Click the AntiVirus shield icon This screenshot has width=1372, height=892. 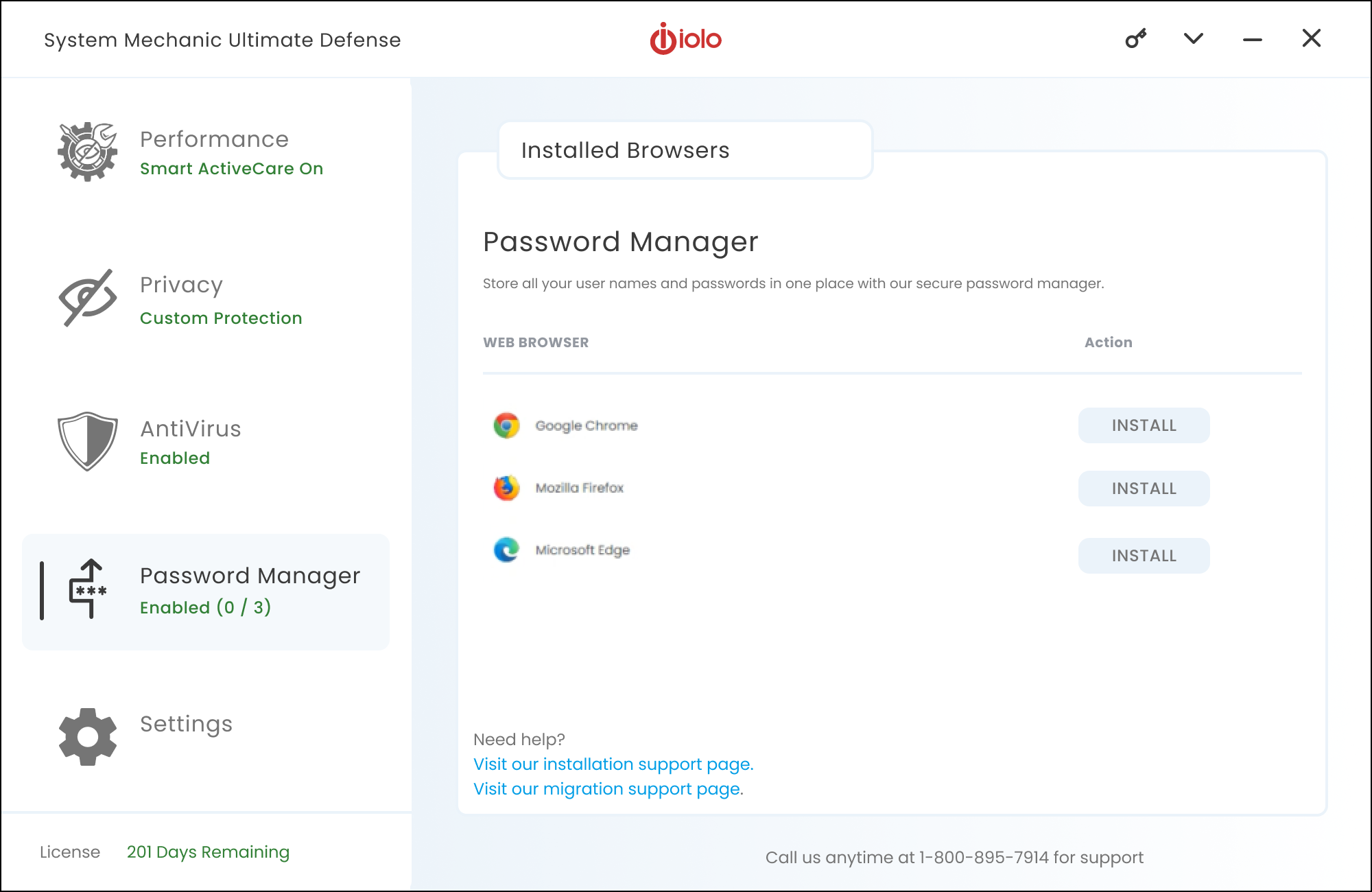click(87, 441)
